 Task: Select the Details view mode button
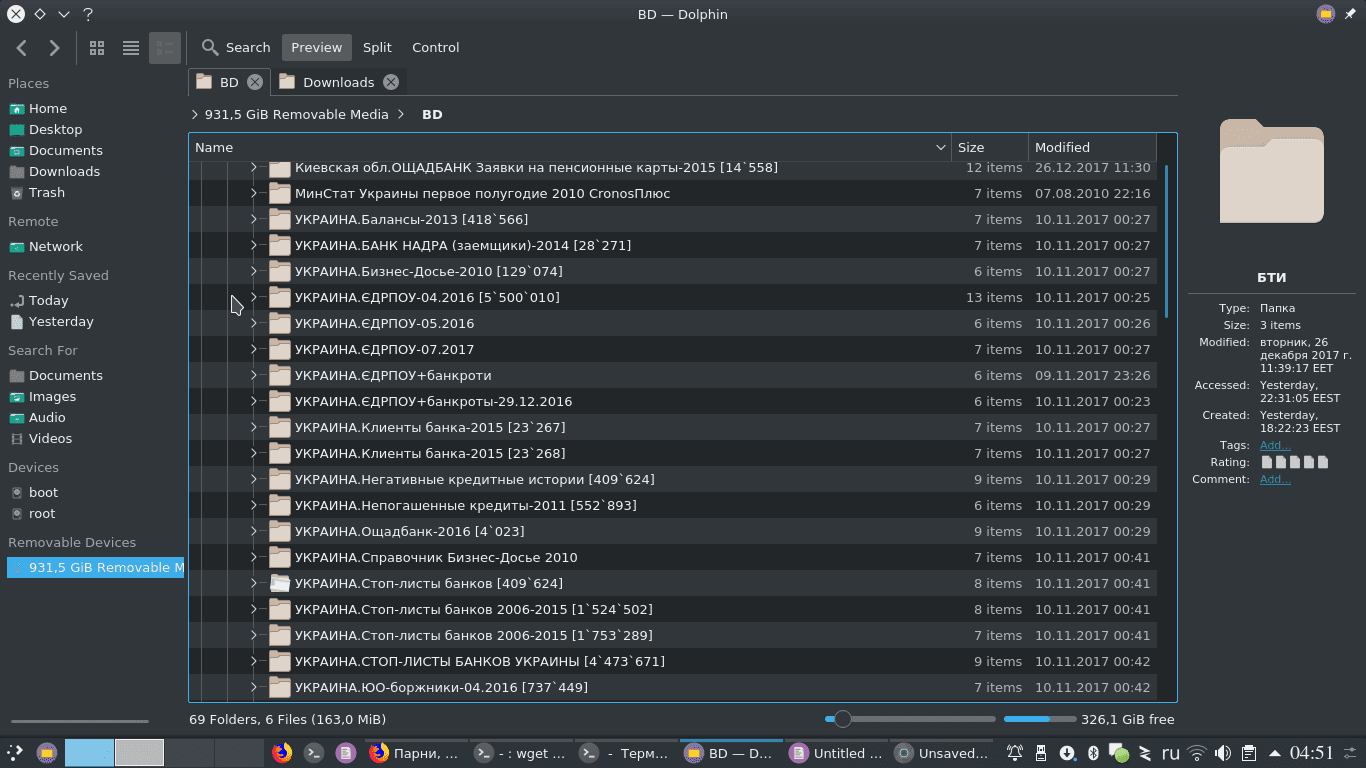coord(164,47)
